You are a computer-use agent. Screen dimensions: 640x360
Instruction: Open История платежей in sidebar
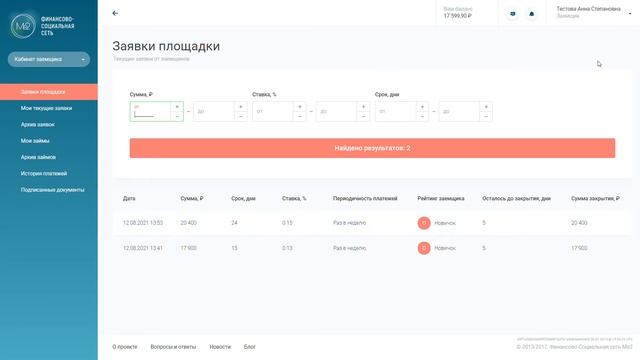[44, 173]
